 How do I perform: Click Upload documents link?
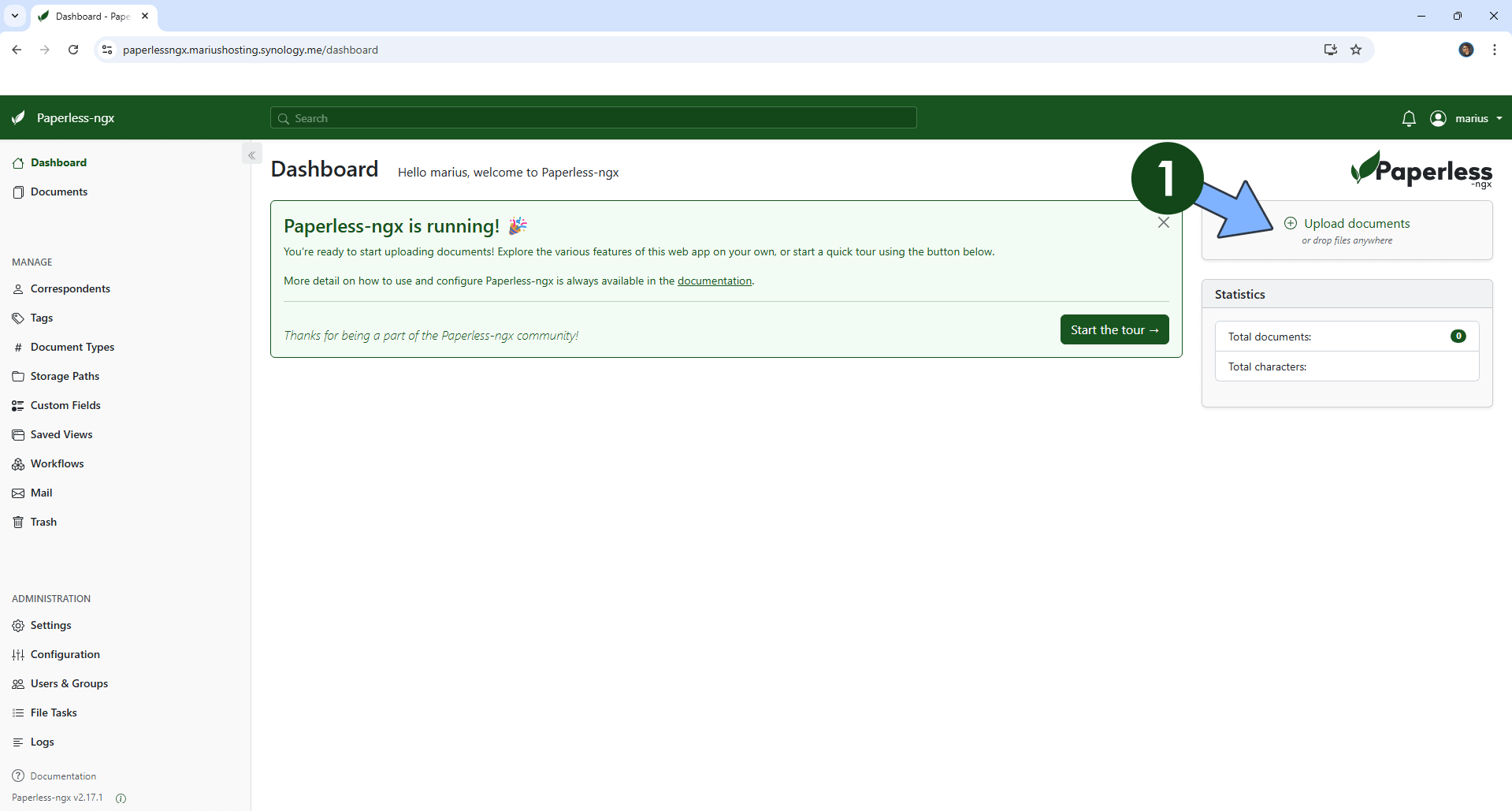pyautogui.click(x=1357, y=223)
